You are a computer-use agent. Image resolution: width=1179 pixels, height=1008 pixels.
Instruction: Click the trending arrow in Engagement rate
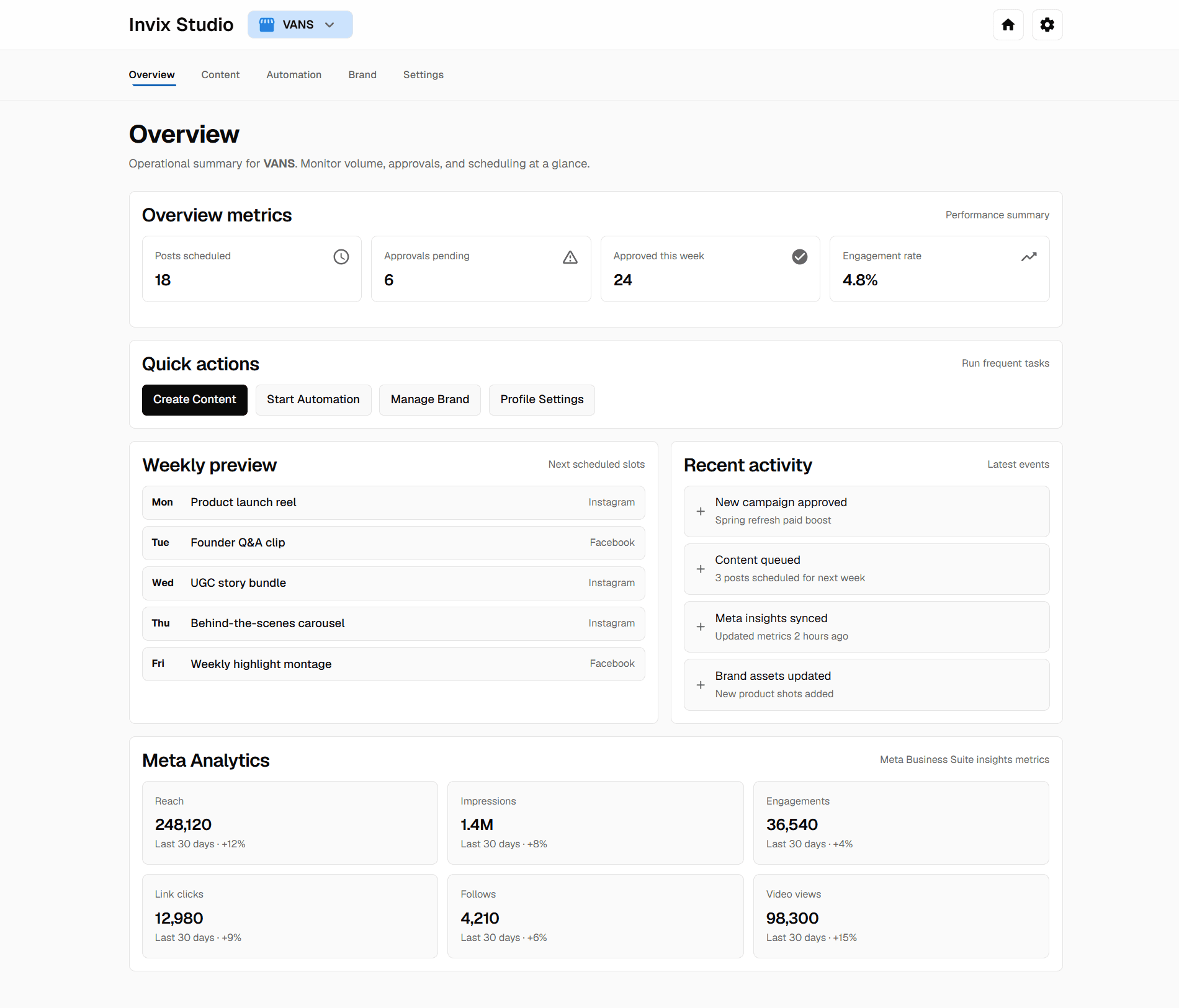(x=1029, y=257)
